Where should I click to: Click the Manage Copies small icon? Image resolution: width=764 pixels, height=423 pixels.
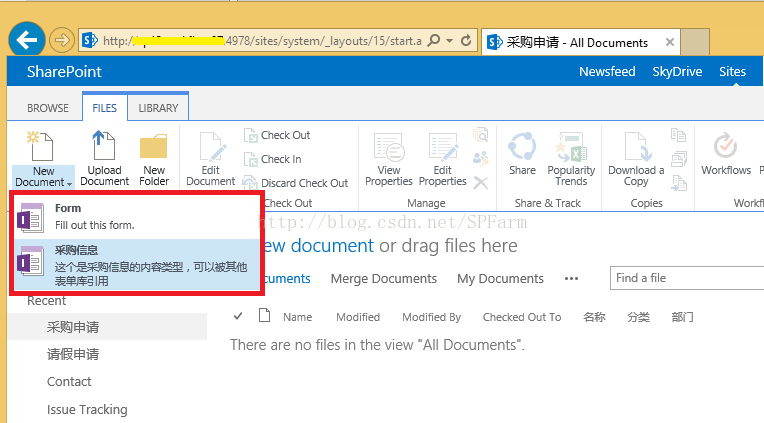point(678,159)
